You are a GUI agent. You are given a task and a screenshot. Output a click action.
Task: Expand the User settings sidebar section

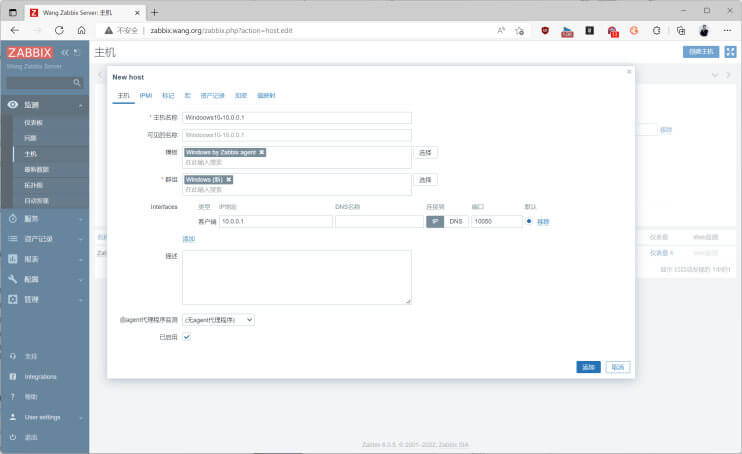pos(81,418)
